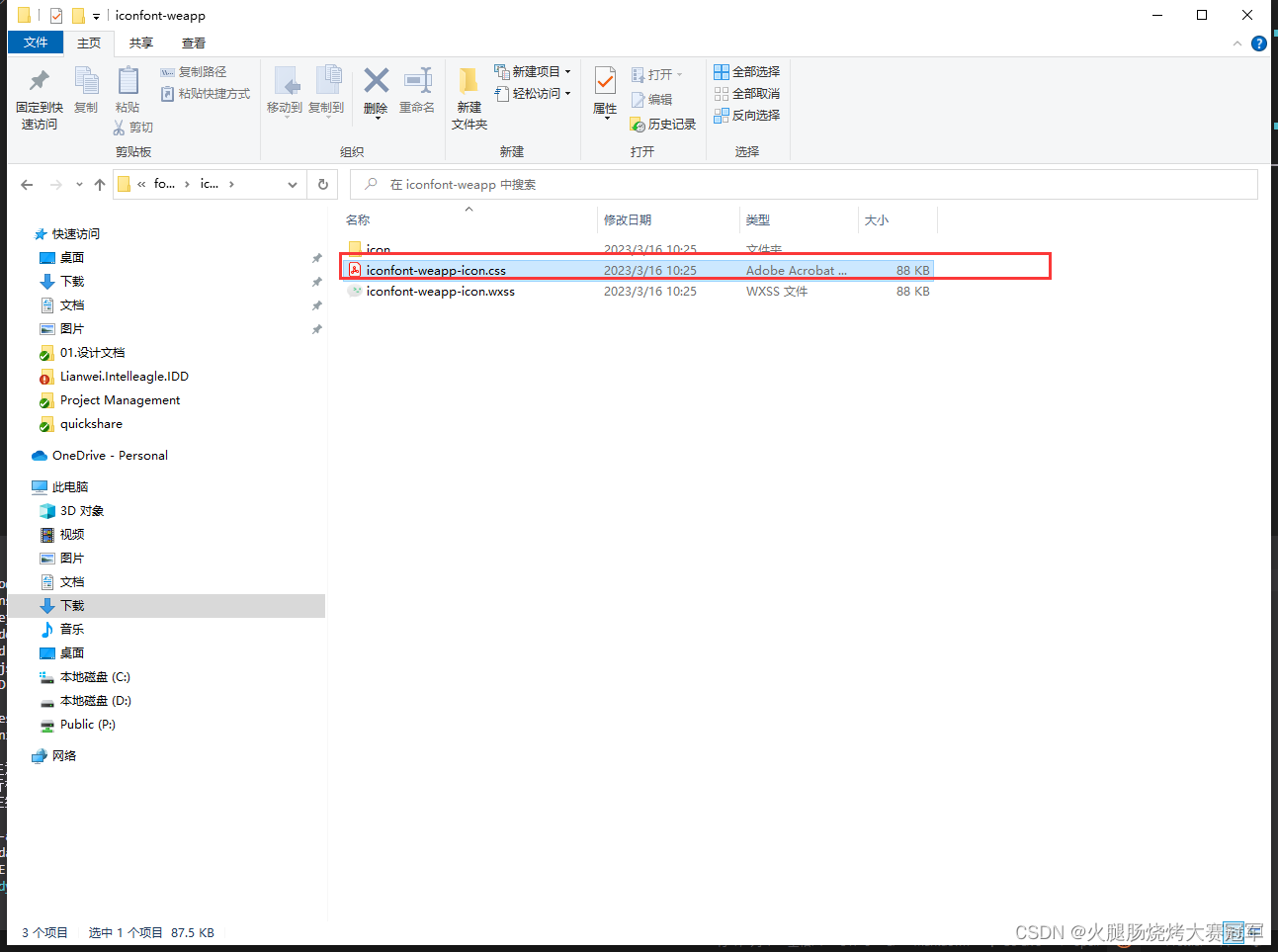Click the address bar Refresh button

click(x=322, y=185)
